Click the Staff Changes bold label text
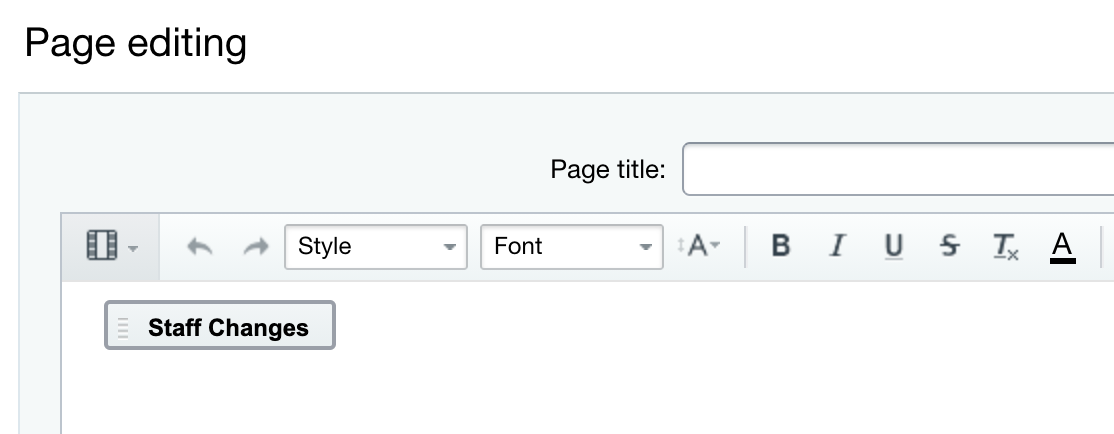1114x434 pixels. [228, 327]
